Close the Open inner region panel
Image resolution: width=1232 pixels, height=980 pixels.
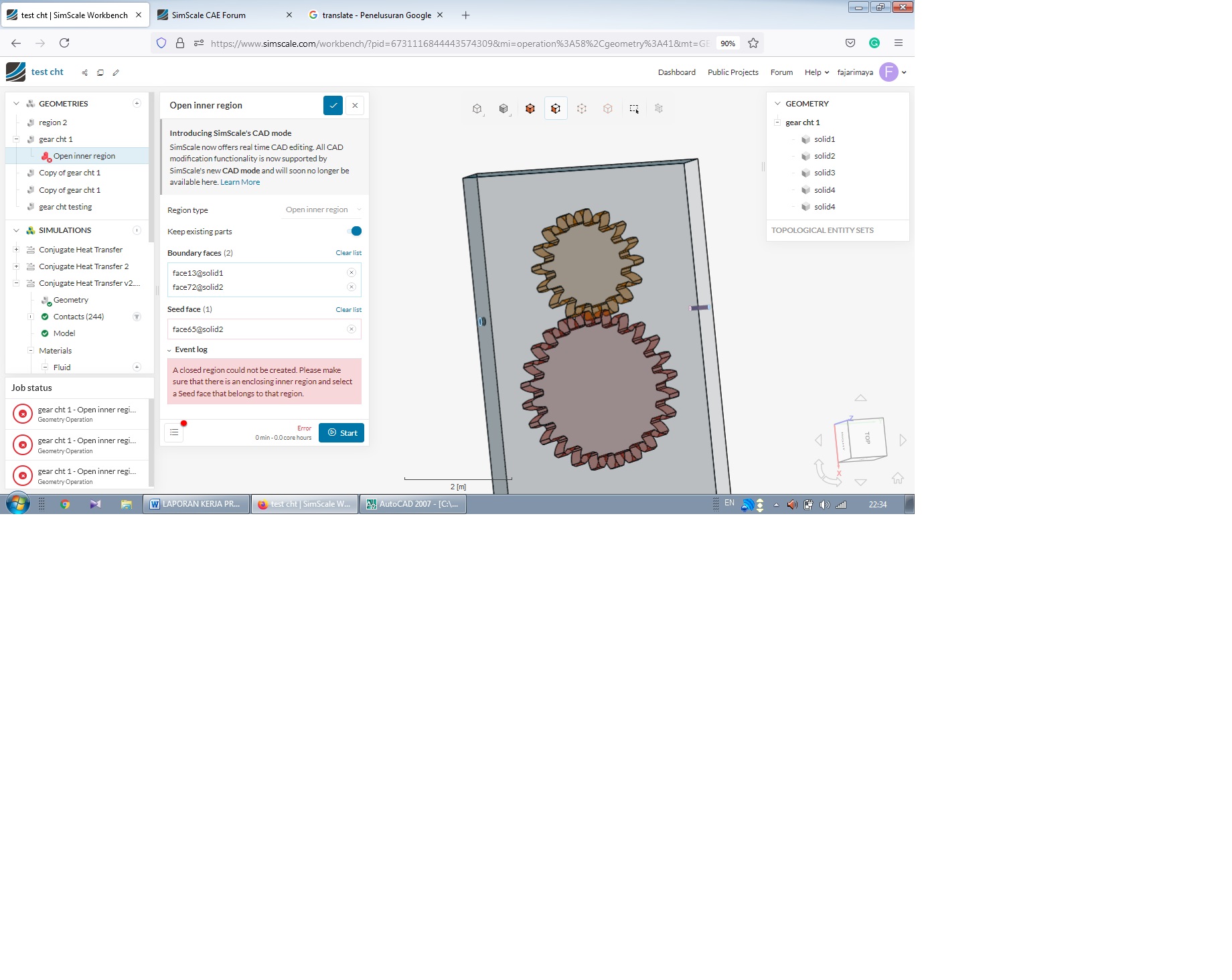click(355, 105)
